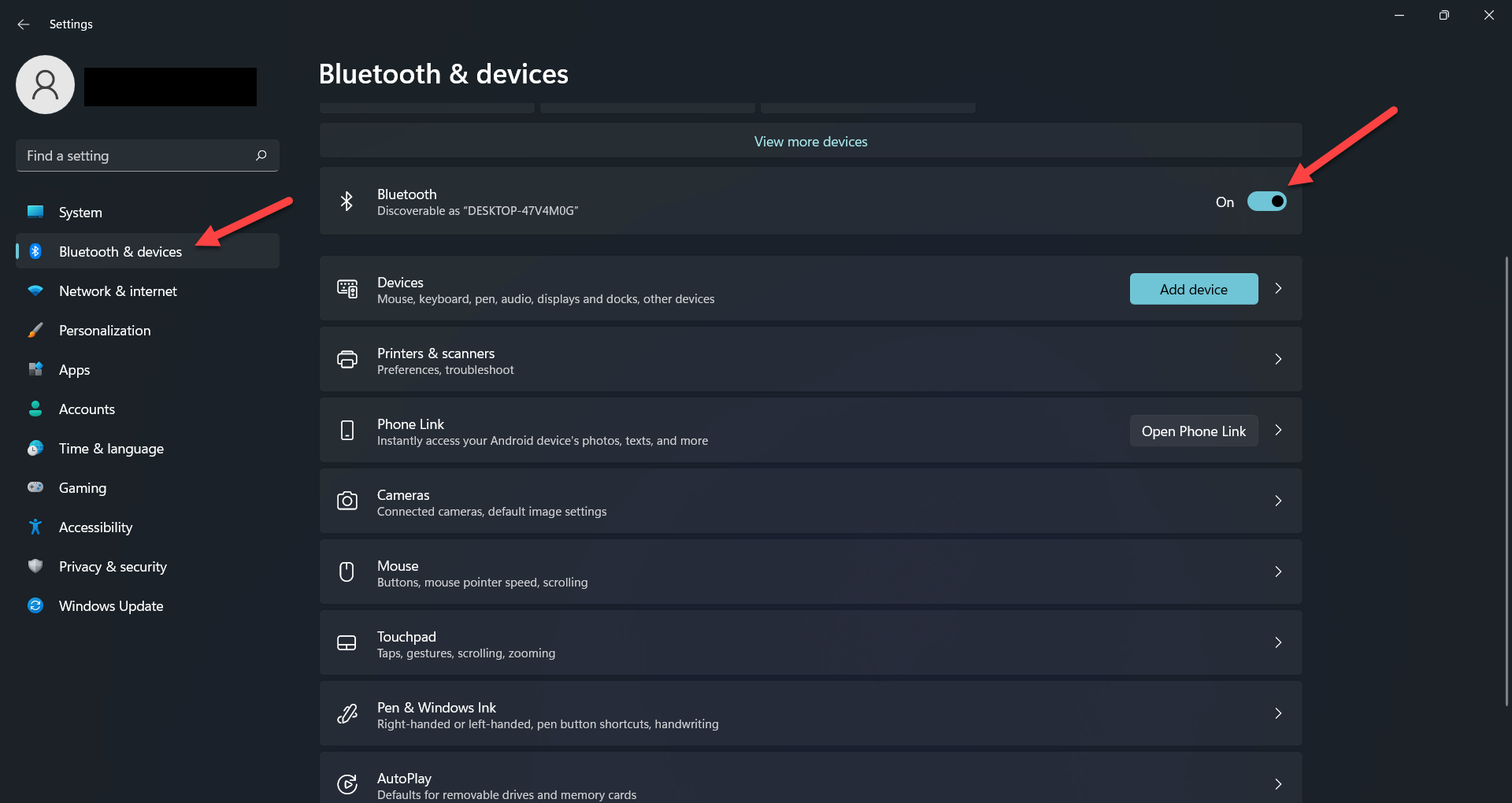
Task: Click the Open Phone Link button
Action: (1193, 431)
